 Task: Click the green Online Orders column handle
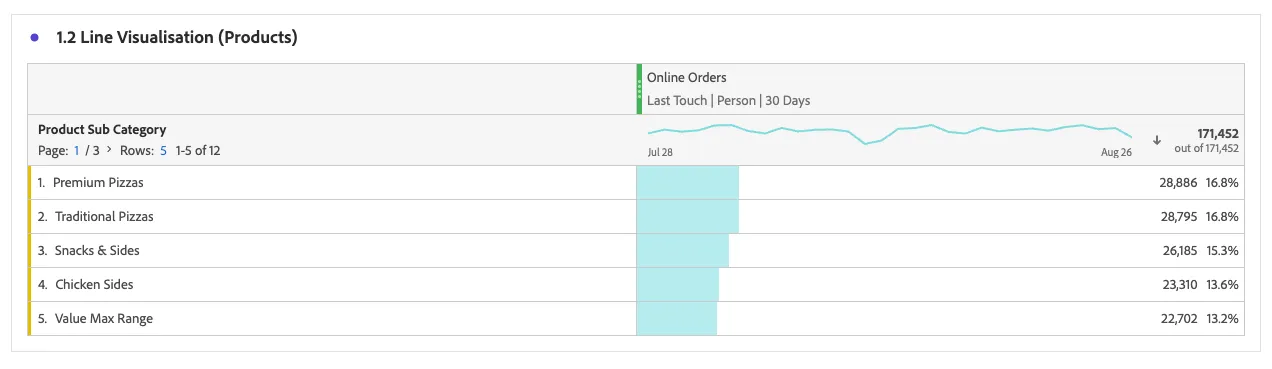[639, 89]
